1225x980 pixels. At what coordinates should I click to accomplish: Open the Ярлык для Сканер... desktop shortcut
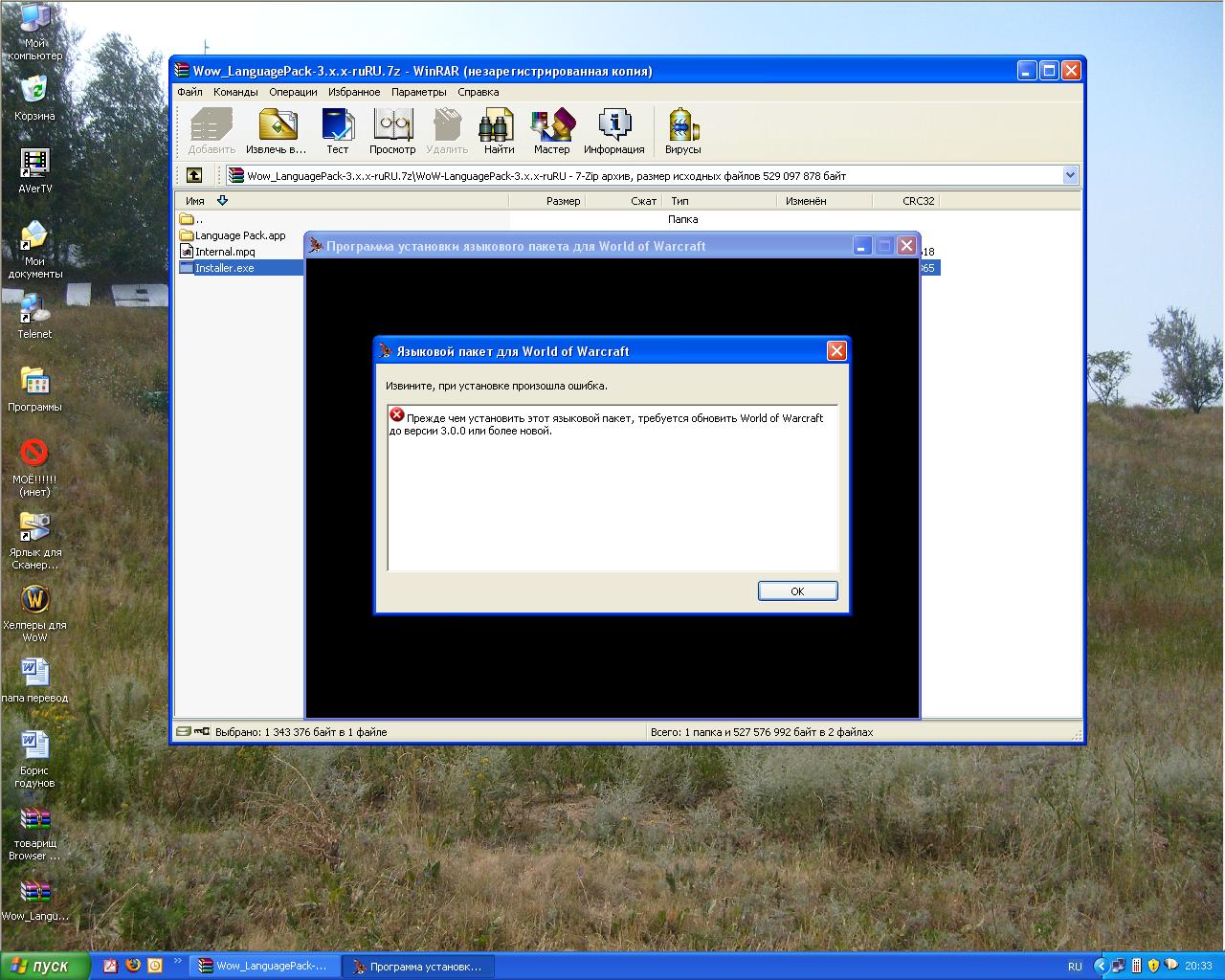point(35,541)
